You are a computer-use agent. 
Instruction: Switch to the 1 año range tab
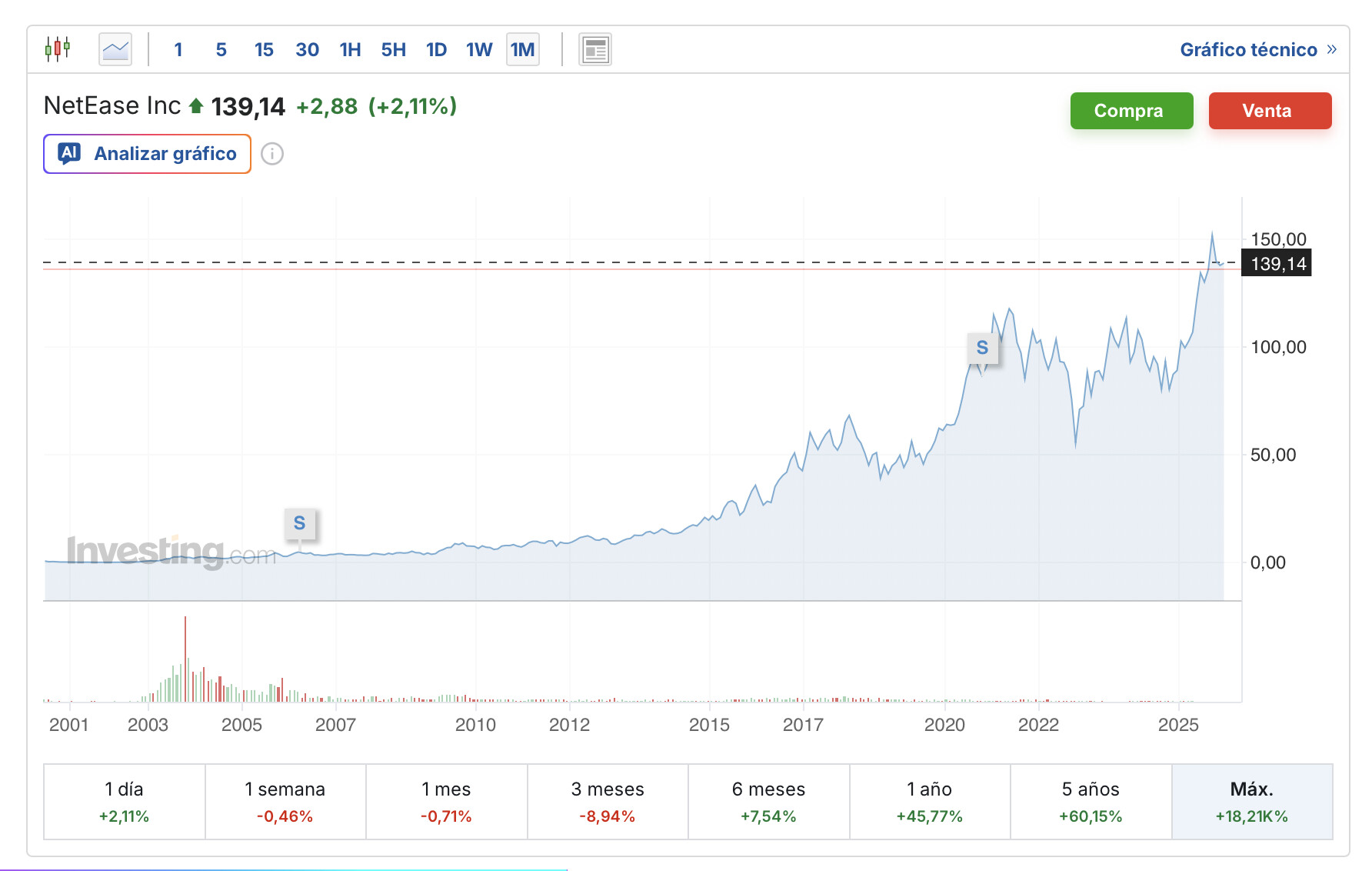click(929, 801)
